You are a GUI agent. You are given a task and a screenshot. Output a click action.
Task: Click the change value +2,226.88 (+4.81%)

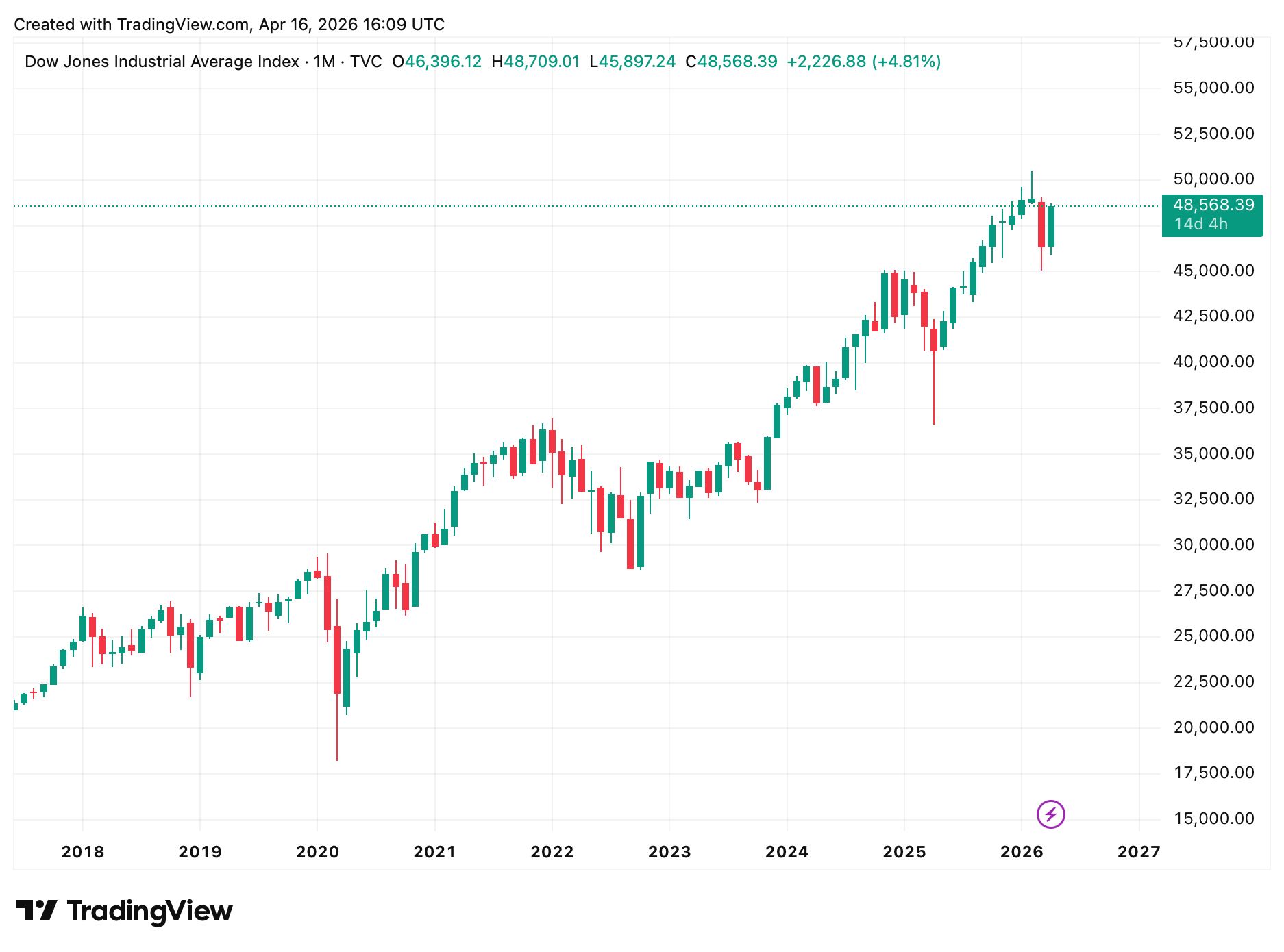click(863, 62)
